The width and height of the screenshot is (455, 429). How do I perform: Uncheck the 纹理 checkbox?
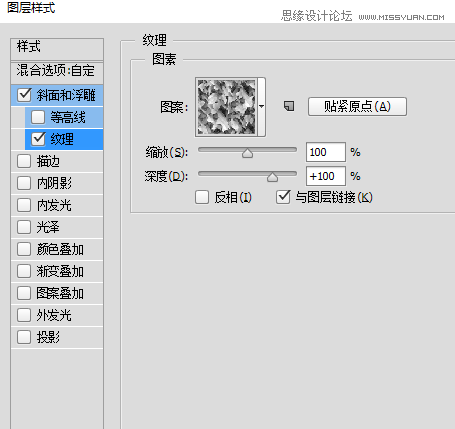point(38,139)
